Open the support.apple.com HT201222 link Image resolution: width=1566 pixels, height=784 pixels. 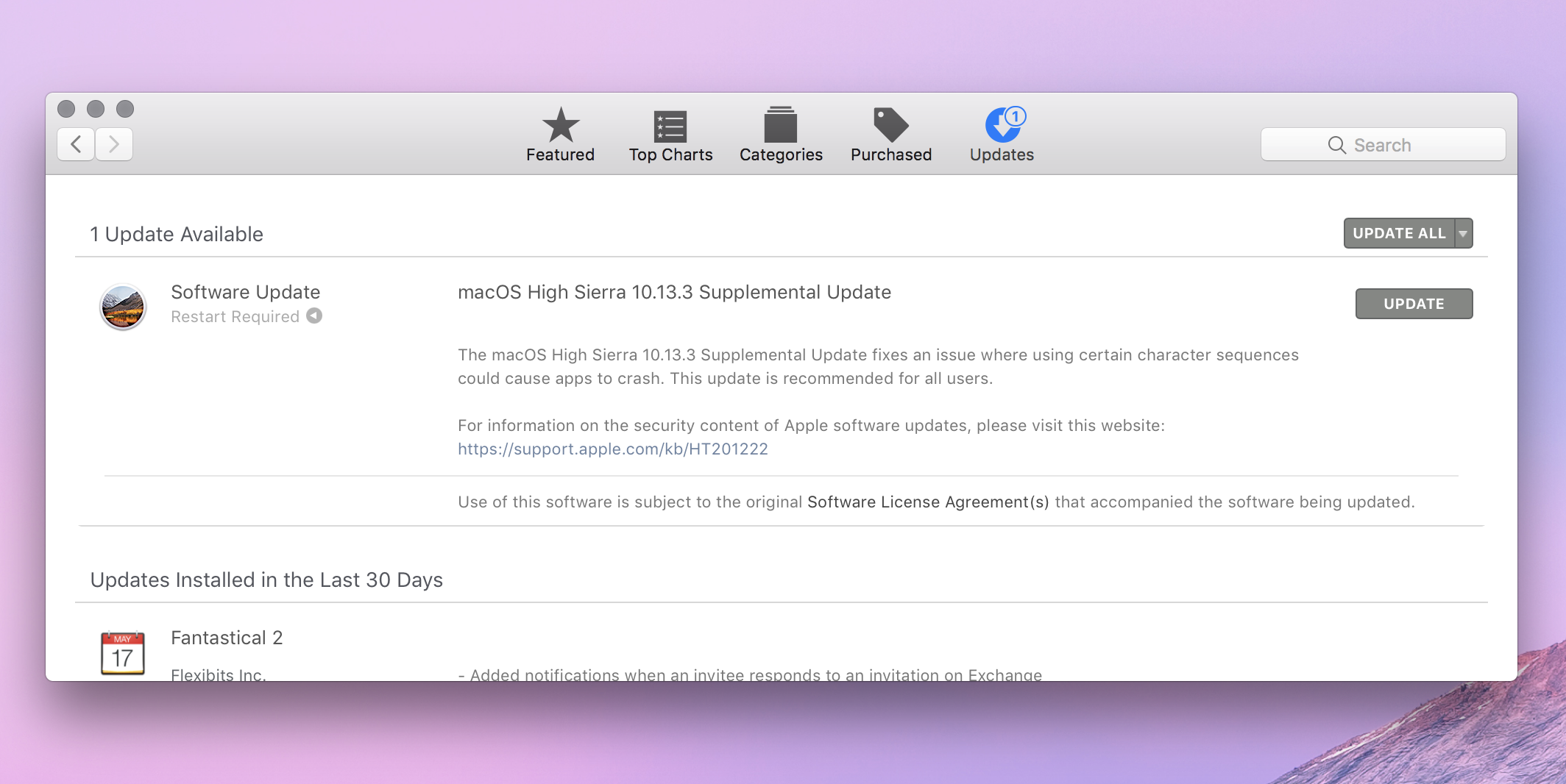(613, 449)
